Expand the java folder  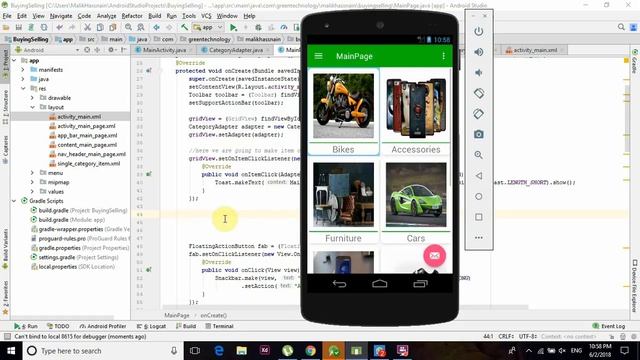coord(23,79)
